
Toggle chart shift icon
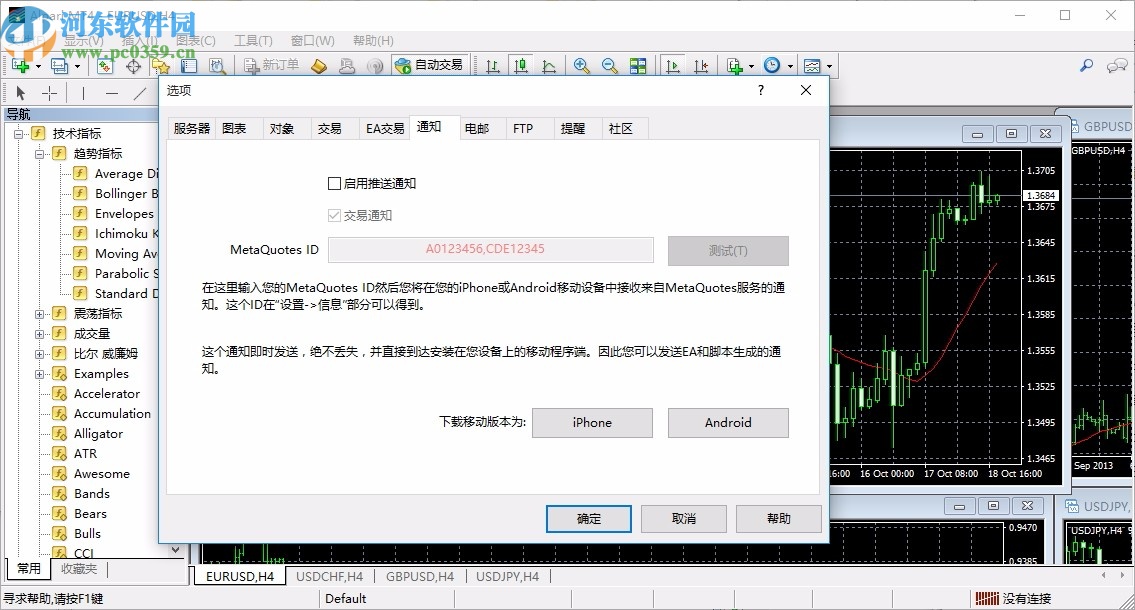click(701, 67)
